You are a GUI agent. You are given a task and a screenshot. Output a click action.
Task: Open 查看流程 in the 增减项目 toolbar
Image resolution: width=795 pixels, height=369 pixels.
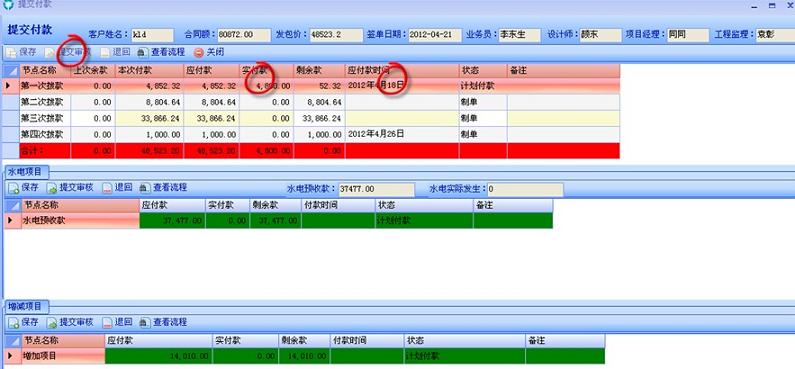click(163, 322)
